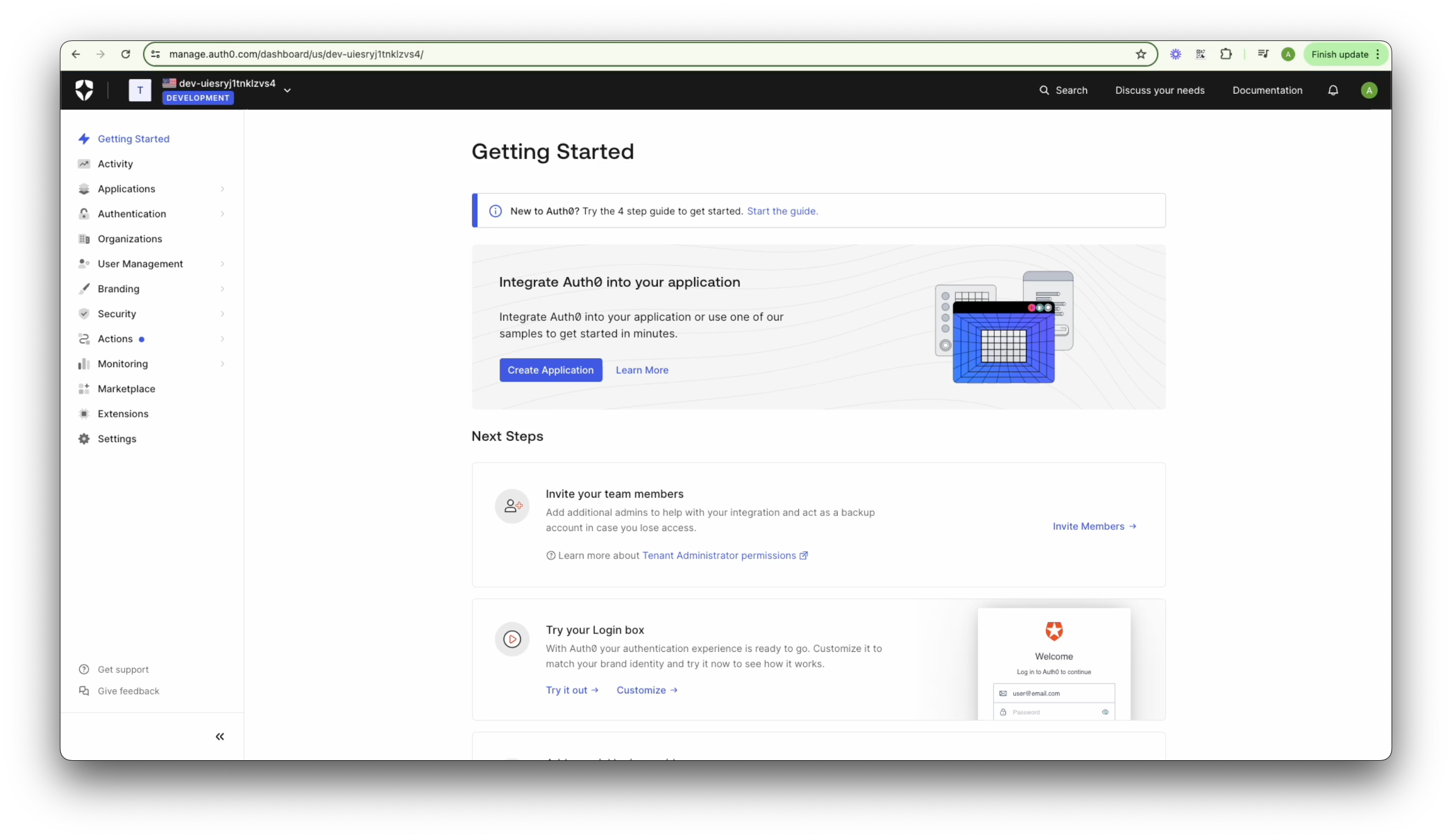This screenshot has width=1452, height=840.
Task: Expand the Applications sidebar section
Action: pos(222,189)
